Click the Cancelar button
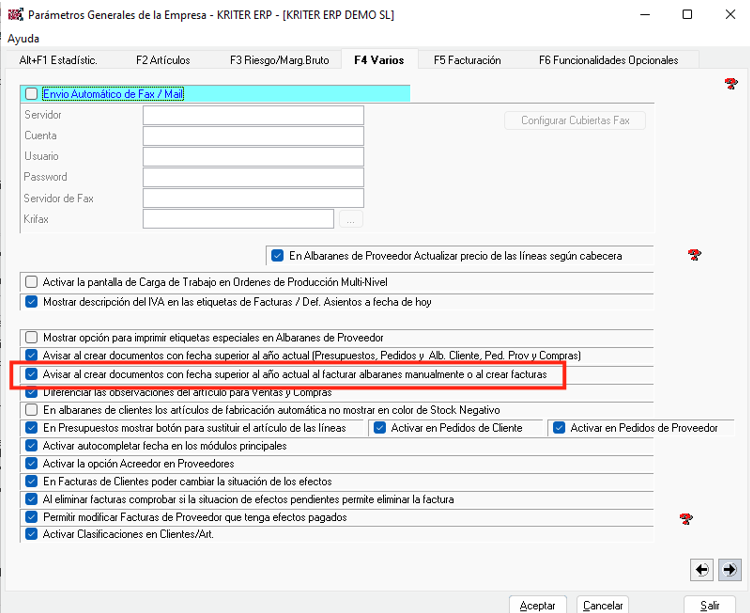 pyautogui.click(x=603, y=605)
